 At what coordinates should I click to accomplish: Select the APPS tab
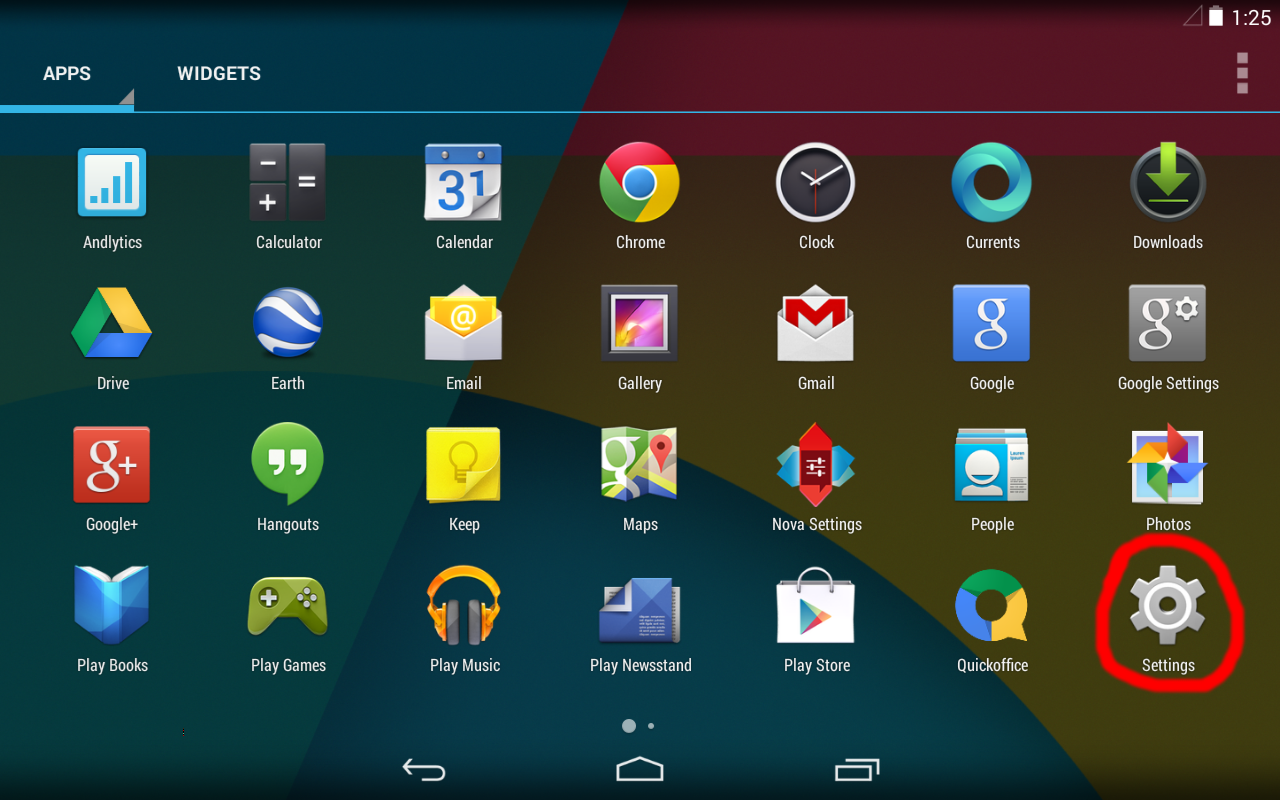click(x=67, y=73)
